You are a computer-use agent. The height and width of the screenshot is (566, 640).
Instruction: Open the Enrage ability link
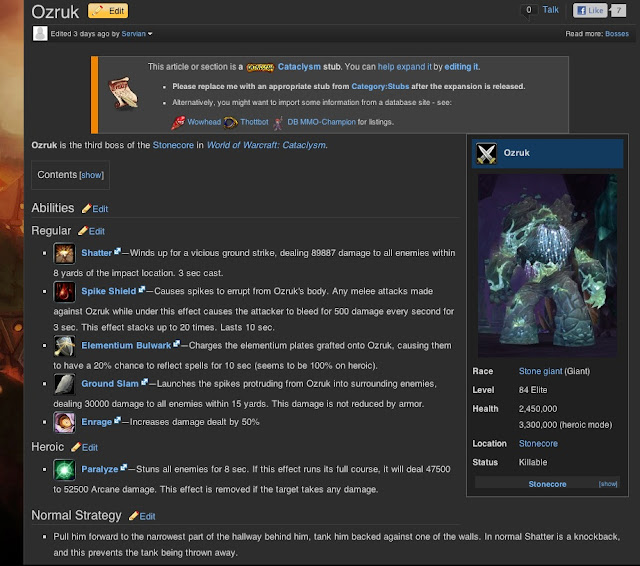tap(96, 422)
